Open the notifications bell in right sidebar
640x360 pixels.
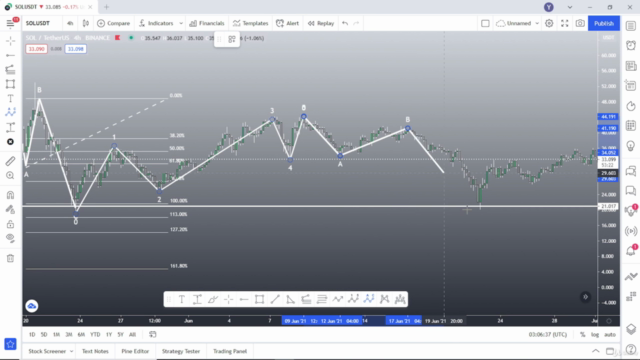[631, 251]
